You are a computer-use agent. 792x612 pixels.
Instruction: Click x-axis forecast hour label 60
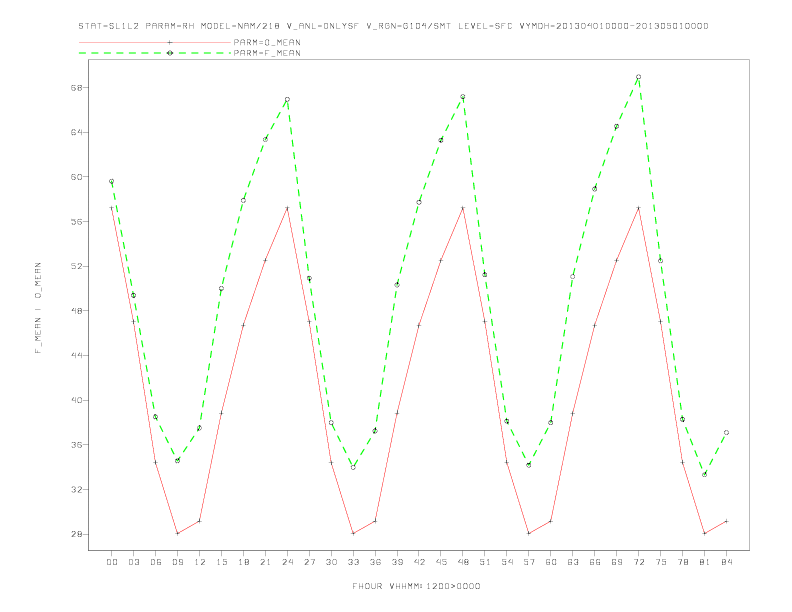pos(551,562)
